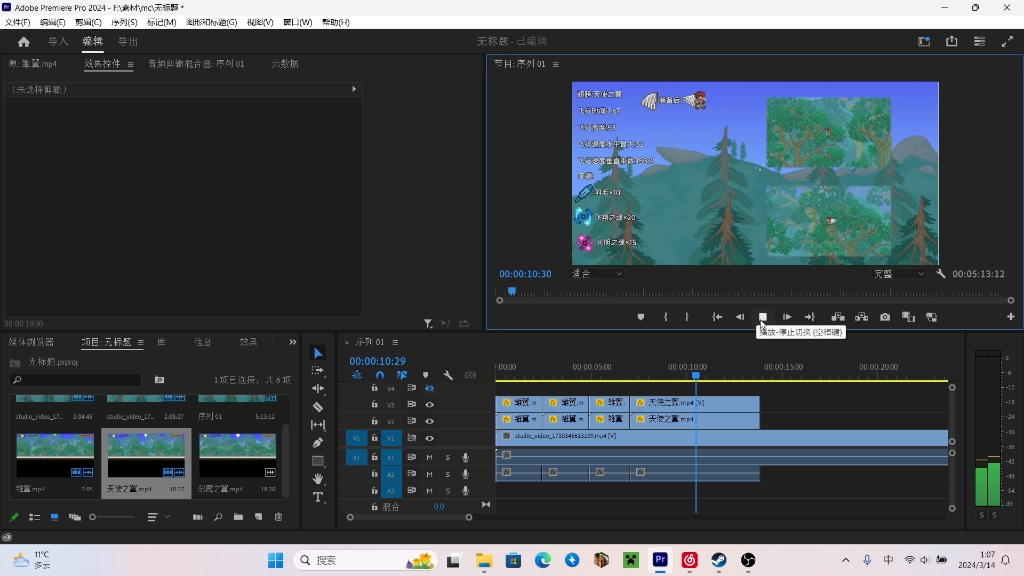The image size is (1024, 576).
Task: Expand hidden panel tabs chevron in project panel
Action: [293, 342]
